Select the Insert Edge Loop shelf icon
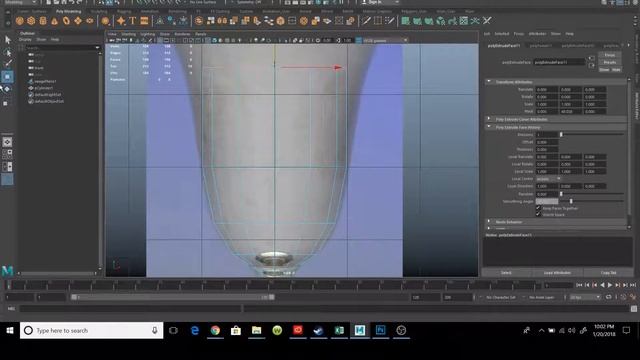The image size is (640, 360). pyautogui.click(x=378, y=21)
